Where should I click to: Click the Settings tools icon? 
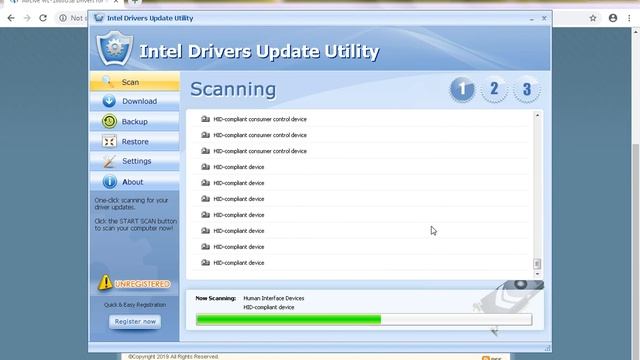(x=109, y=162)
